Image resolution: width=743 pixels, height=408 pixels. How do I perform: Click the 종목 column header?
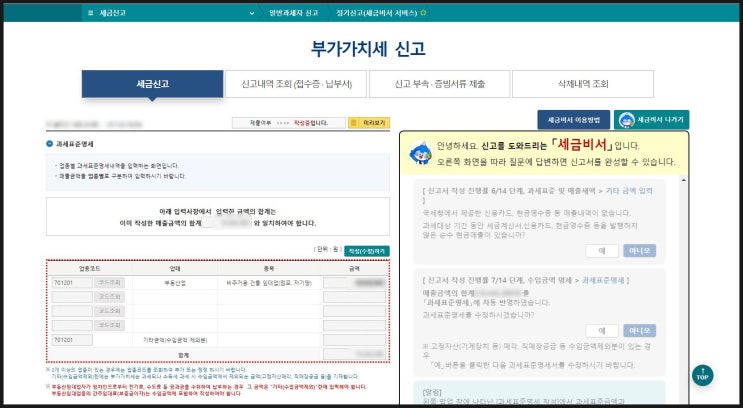pyautogui.click(x=269, y=269)
